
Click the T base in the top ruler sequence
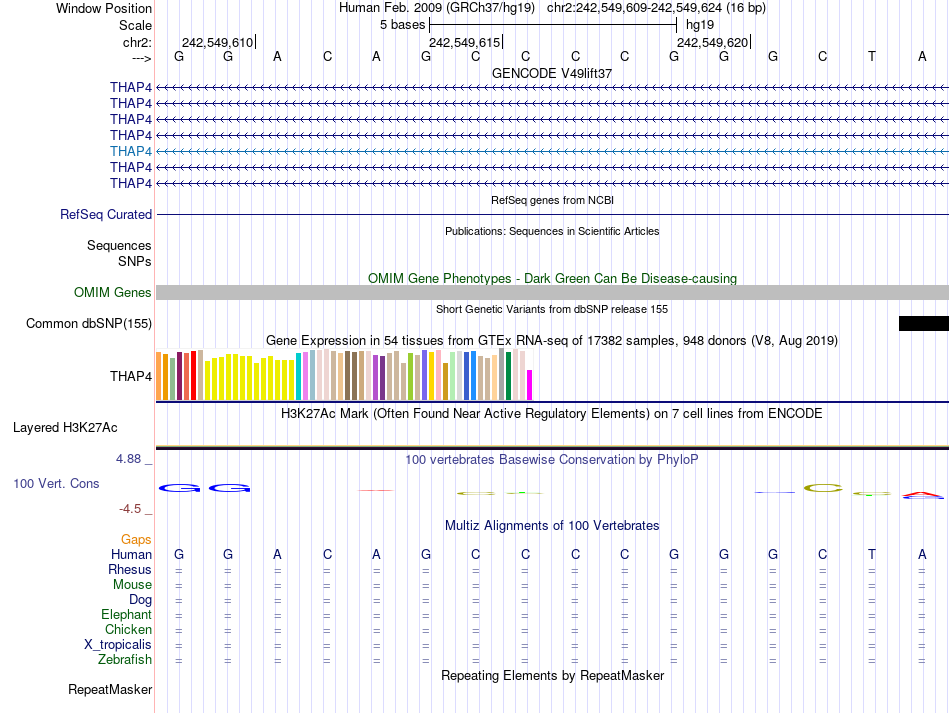872,56
